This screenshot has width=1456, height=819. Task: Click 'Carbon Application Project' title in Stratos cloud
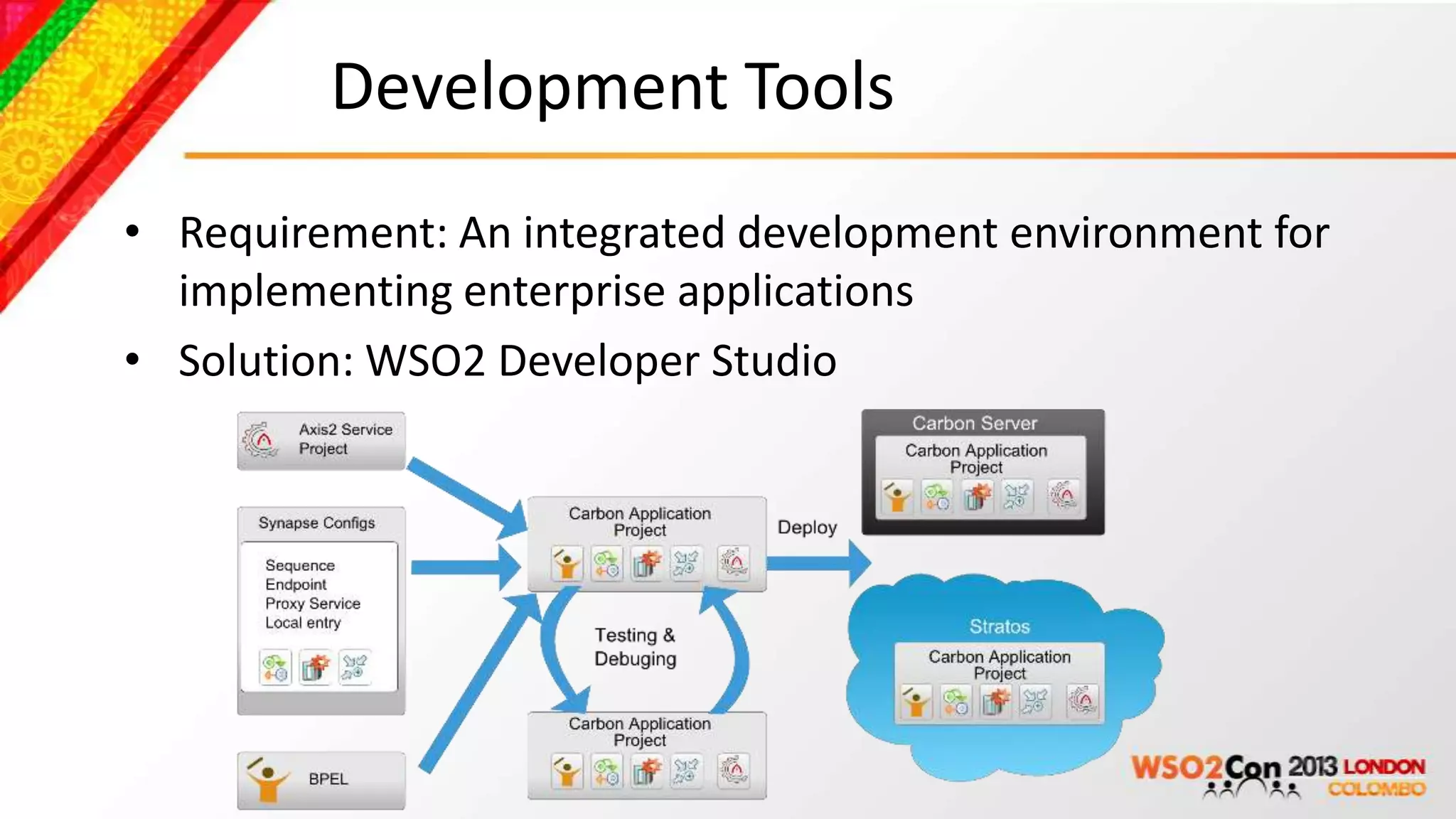(1000, 665)
